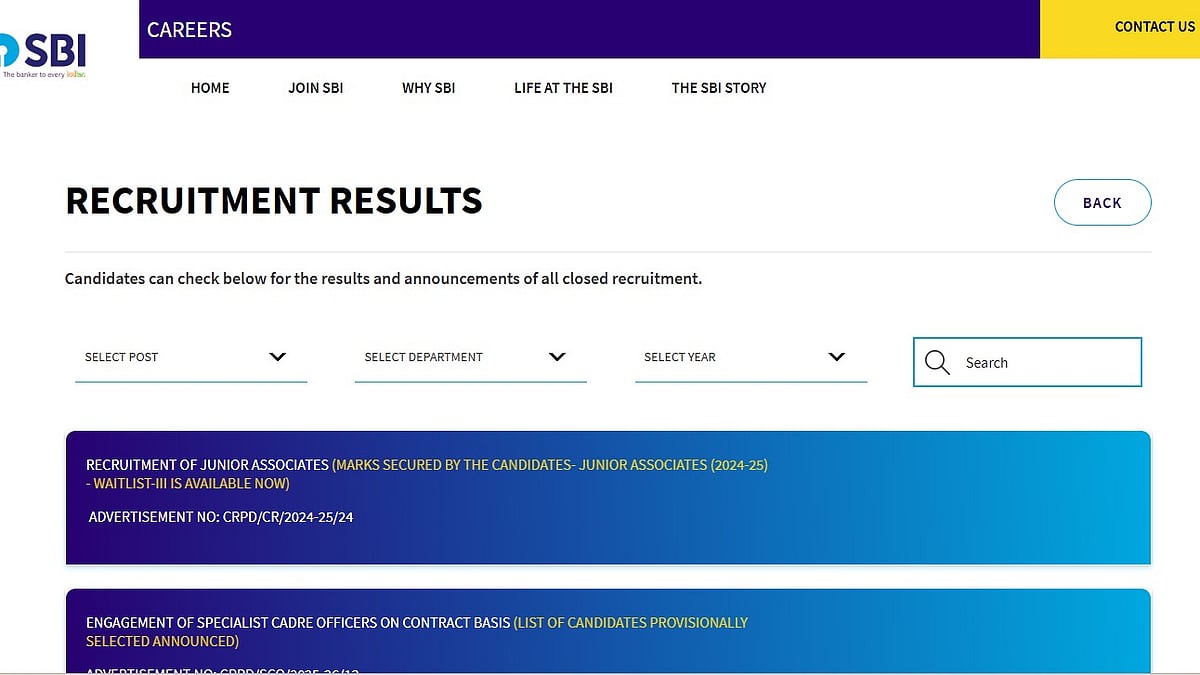Image resolution: width=1200 pixels, height=675 pixels.
Task: Click the SELECT DEPARTMENT dropdown chevron
Action: click(x=558, y=357)
